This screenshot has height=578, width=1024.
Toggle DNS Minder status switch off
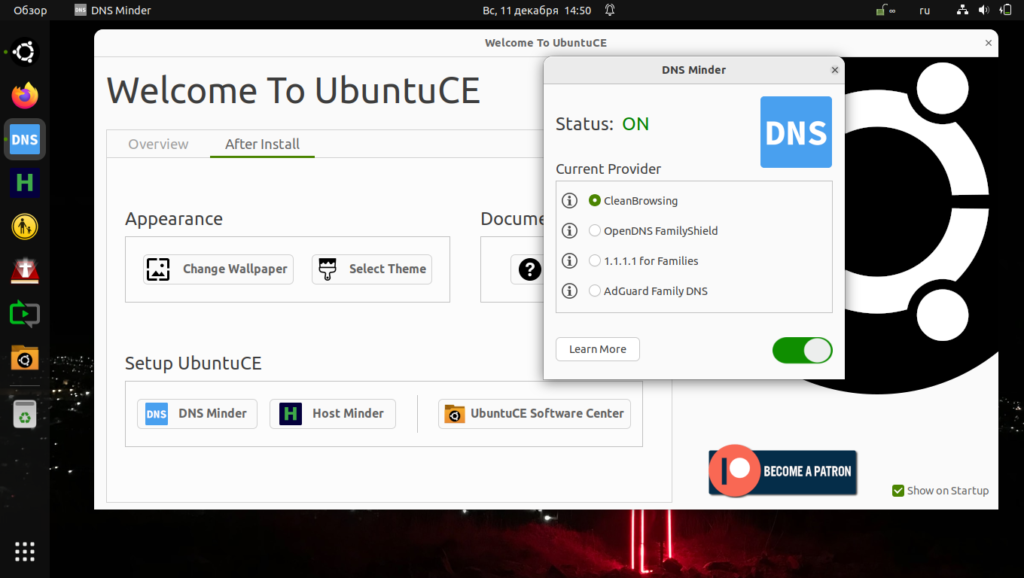coord(802,350)
